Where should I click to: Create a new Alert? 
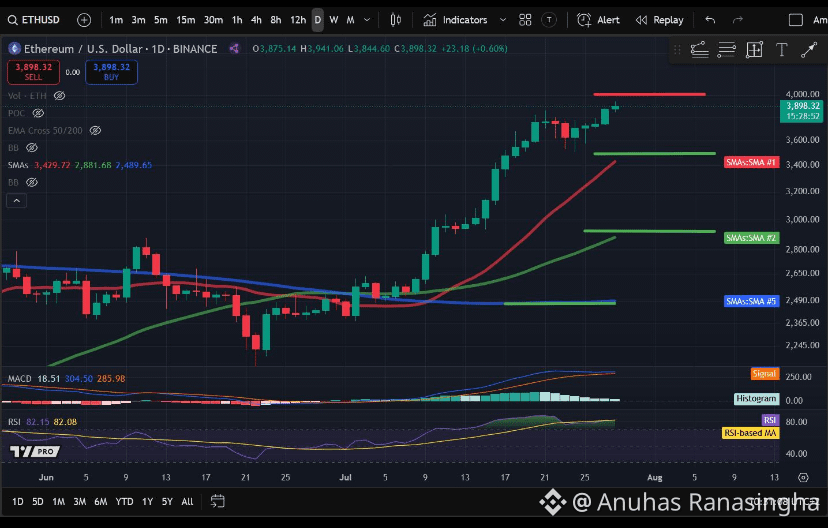598,20
